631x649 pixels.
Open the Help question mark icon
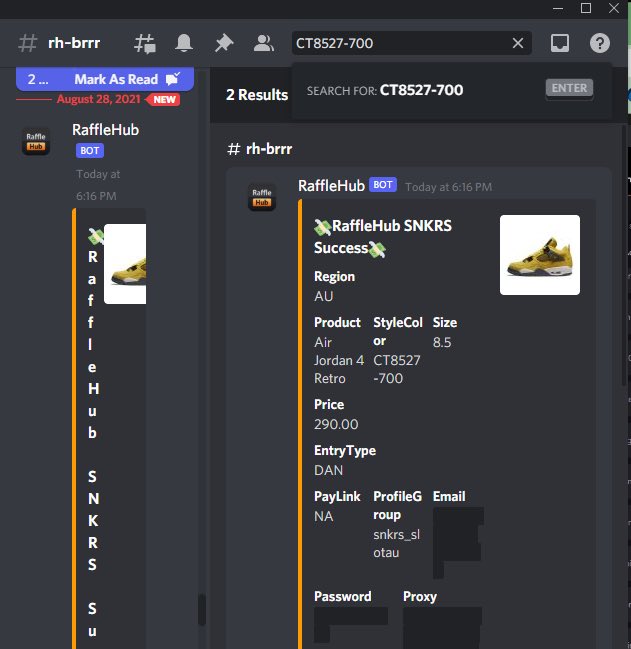600,43
